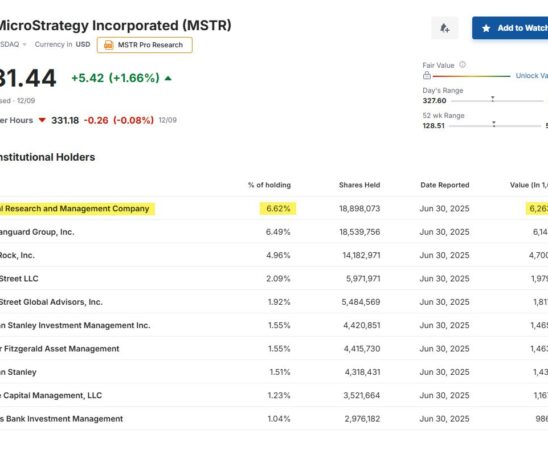Click the 1.51% holding value
This screenshot has width=548, height=450.
280,372
